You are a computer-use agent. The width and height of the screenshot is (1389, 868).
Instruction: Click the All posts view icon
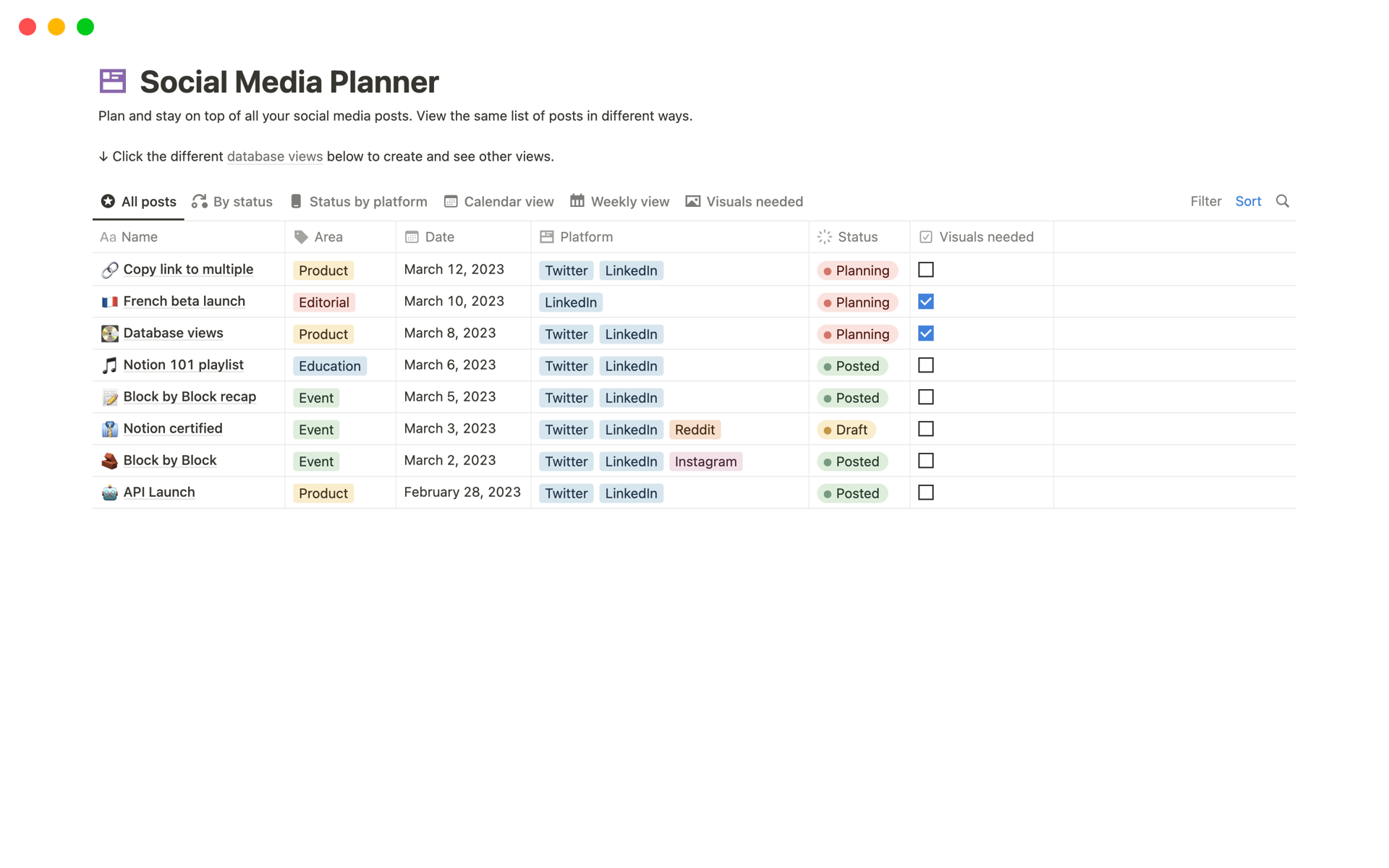point(107,200)
